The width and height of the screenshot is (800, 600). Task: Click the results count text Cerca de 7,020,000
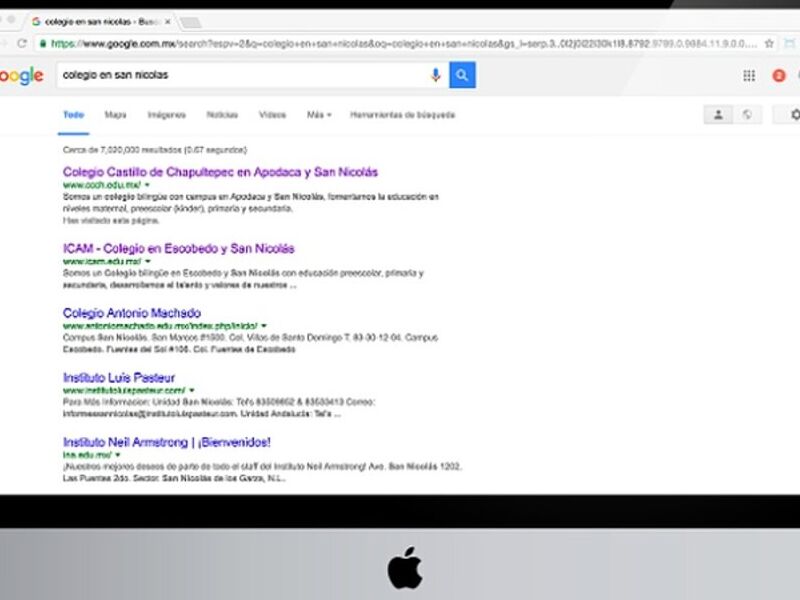[x=155, y=150]
